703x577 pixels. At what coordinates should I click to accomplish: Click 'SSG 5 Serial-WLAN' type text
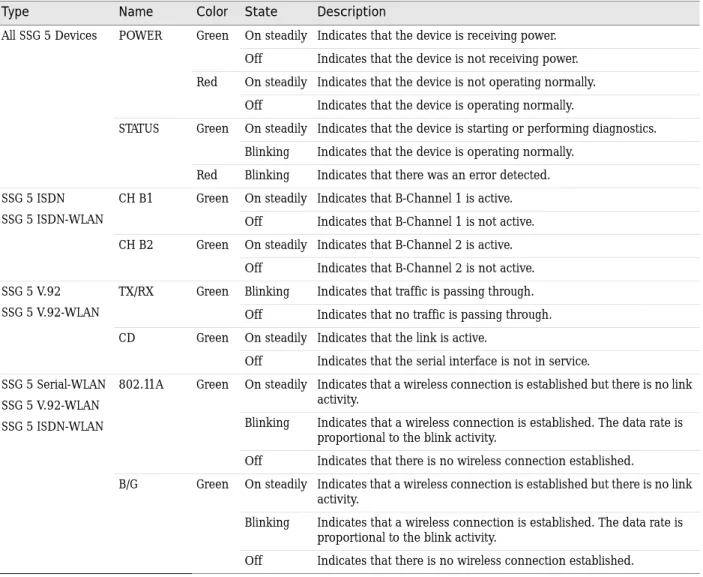pos(53,385)
